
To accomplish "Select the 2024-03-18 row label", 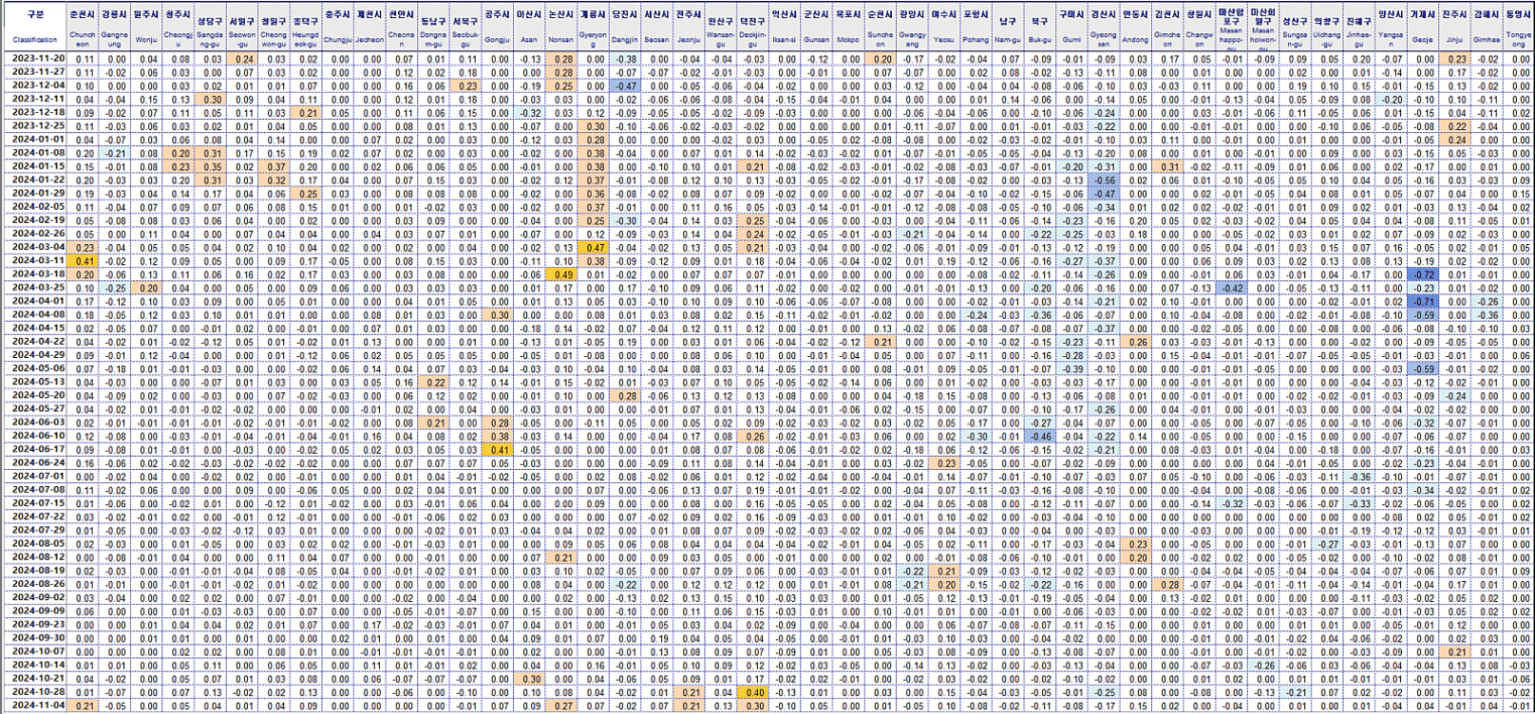I will pos(34,273).
